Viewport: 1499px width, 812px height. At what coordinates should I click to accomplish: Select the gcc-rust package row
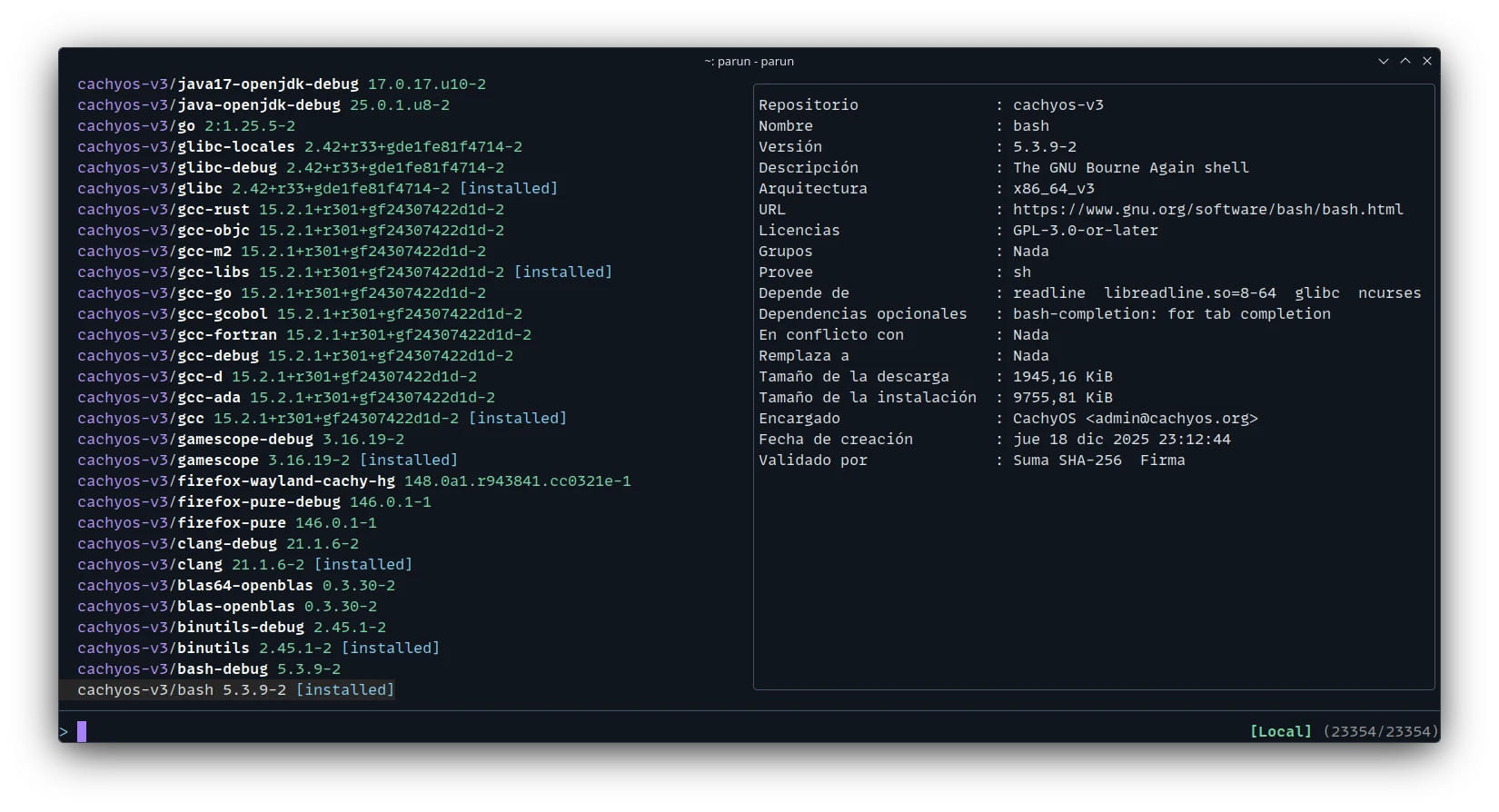291,210
